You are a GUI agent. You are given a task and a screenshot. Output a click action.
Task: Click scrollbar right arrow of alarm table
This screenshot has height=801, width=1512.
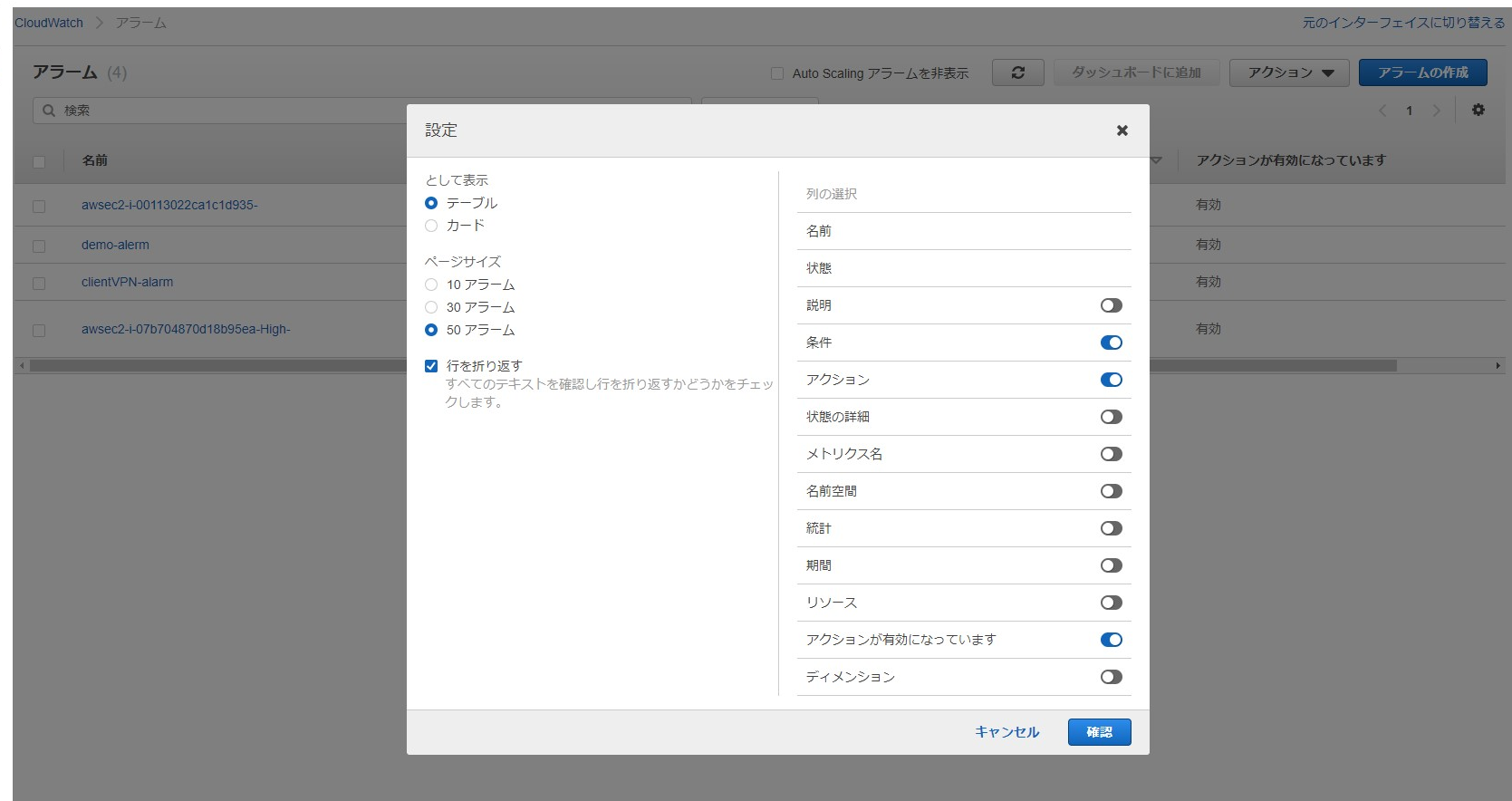point(1498,366)
